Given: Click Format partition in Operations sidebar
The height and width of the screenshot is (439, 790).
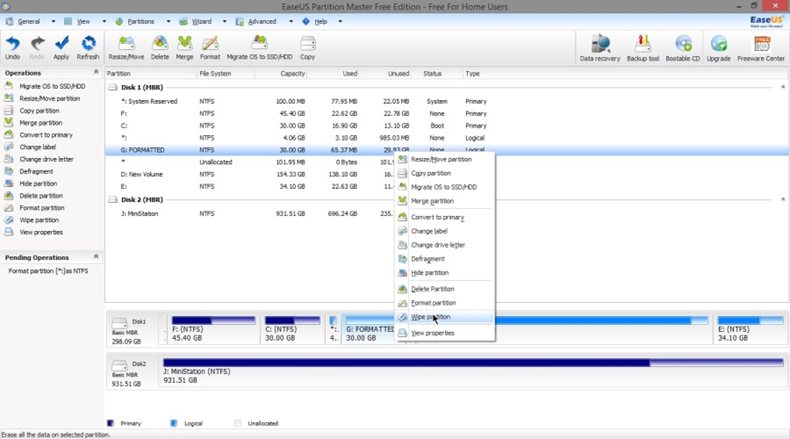Looking at the screenshot, I should (42, 208).
